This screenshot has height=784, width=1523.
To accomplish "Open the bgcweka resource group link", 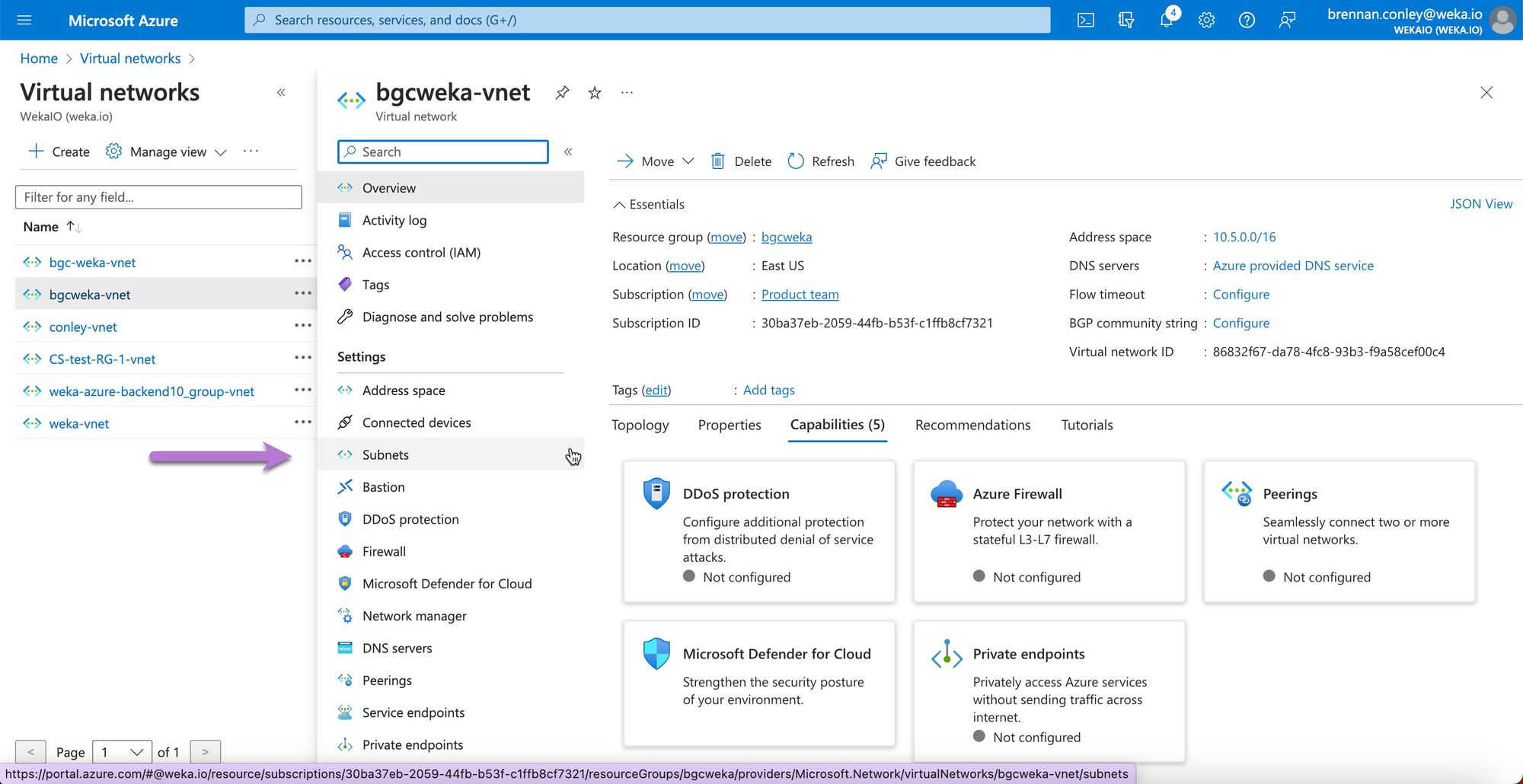I will 786,237.
